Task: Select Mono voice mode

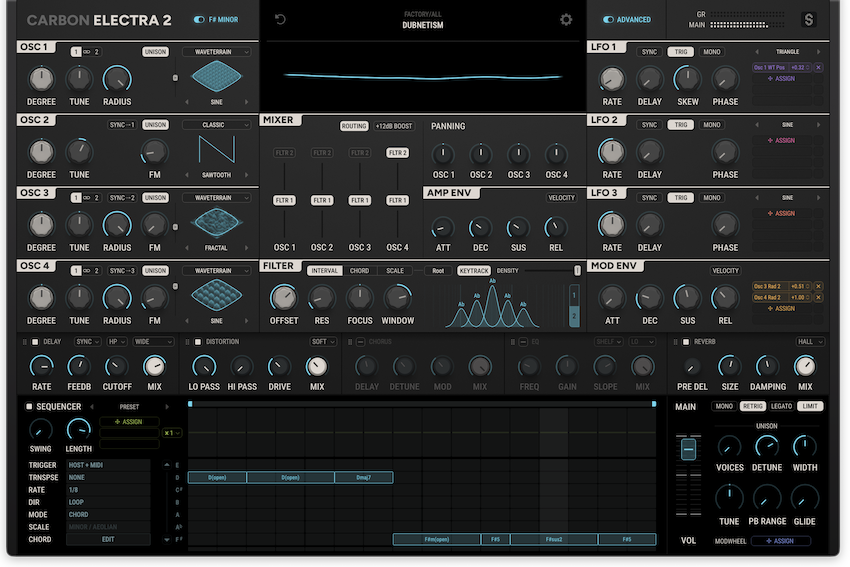Action: point(724,406)
